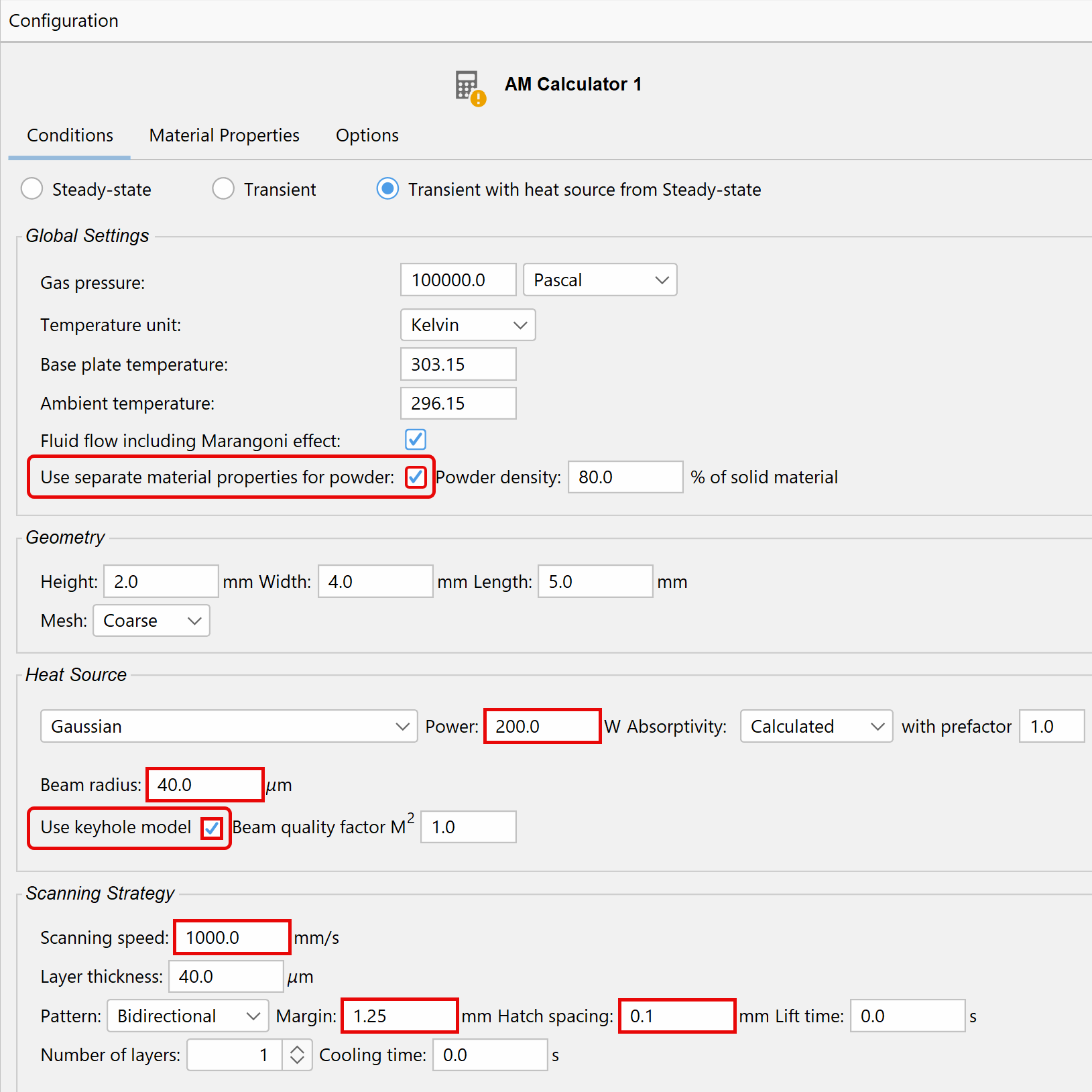
Task: Click the warning badge on the calculator icon
Action: pos(477,99)
